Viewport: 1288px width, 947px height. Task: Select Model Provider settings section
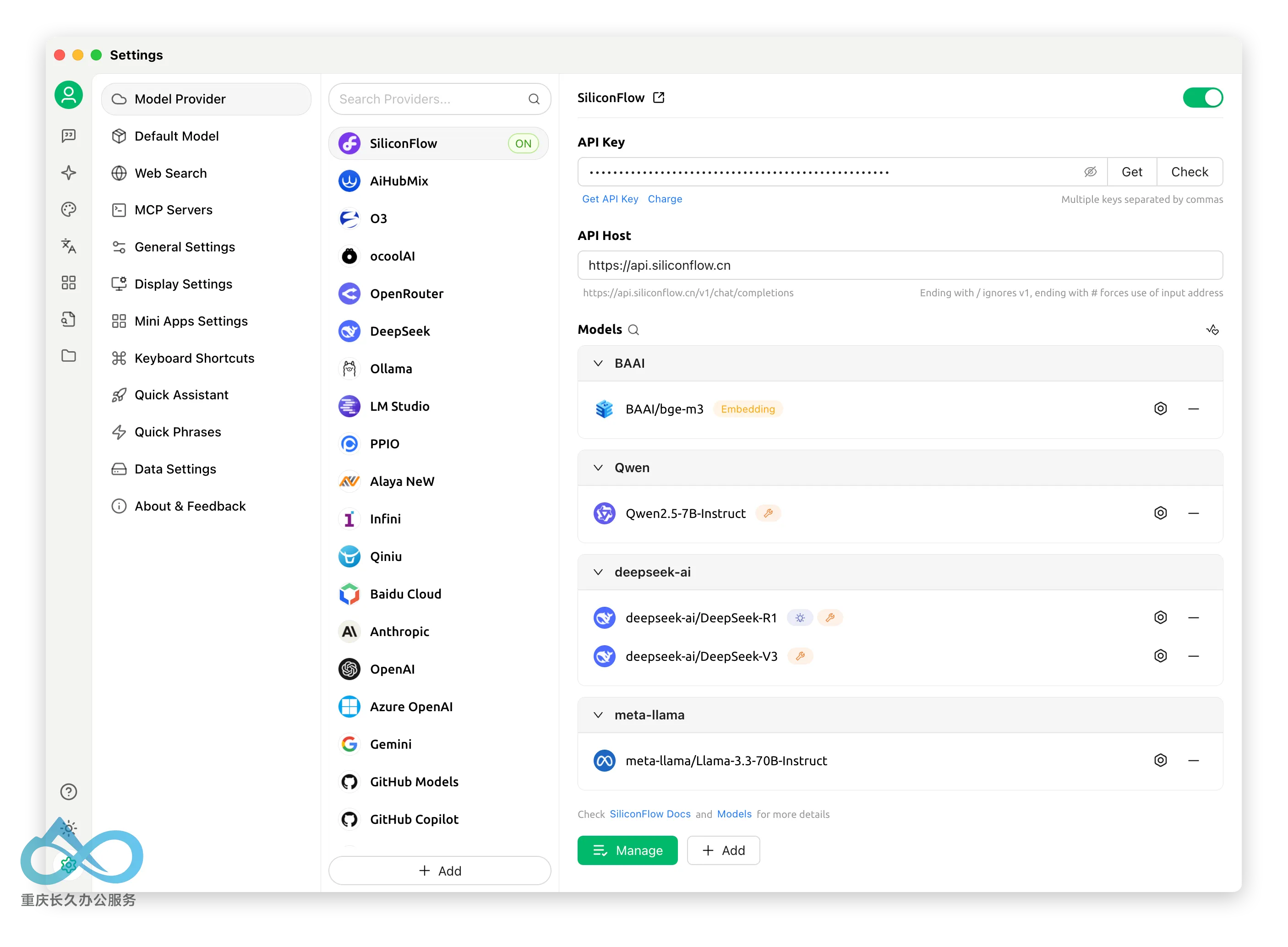pyautogui.click(x=207, y=99)
